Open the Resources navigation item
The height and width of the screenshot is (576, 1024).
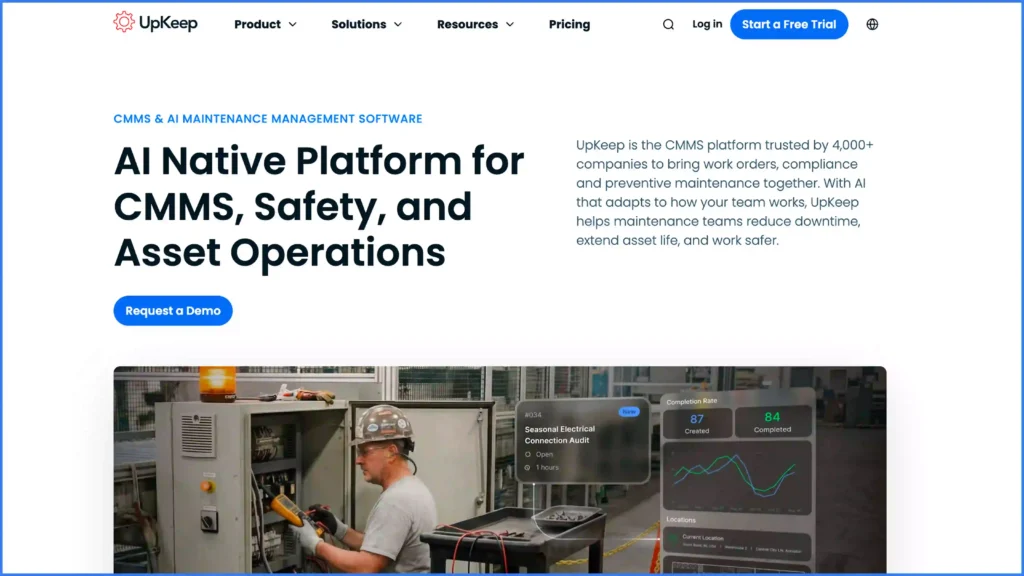pyautogui.click(x=468, y=24)
